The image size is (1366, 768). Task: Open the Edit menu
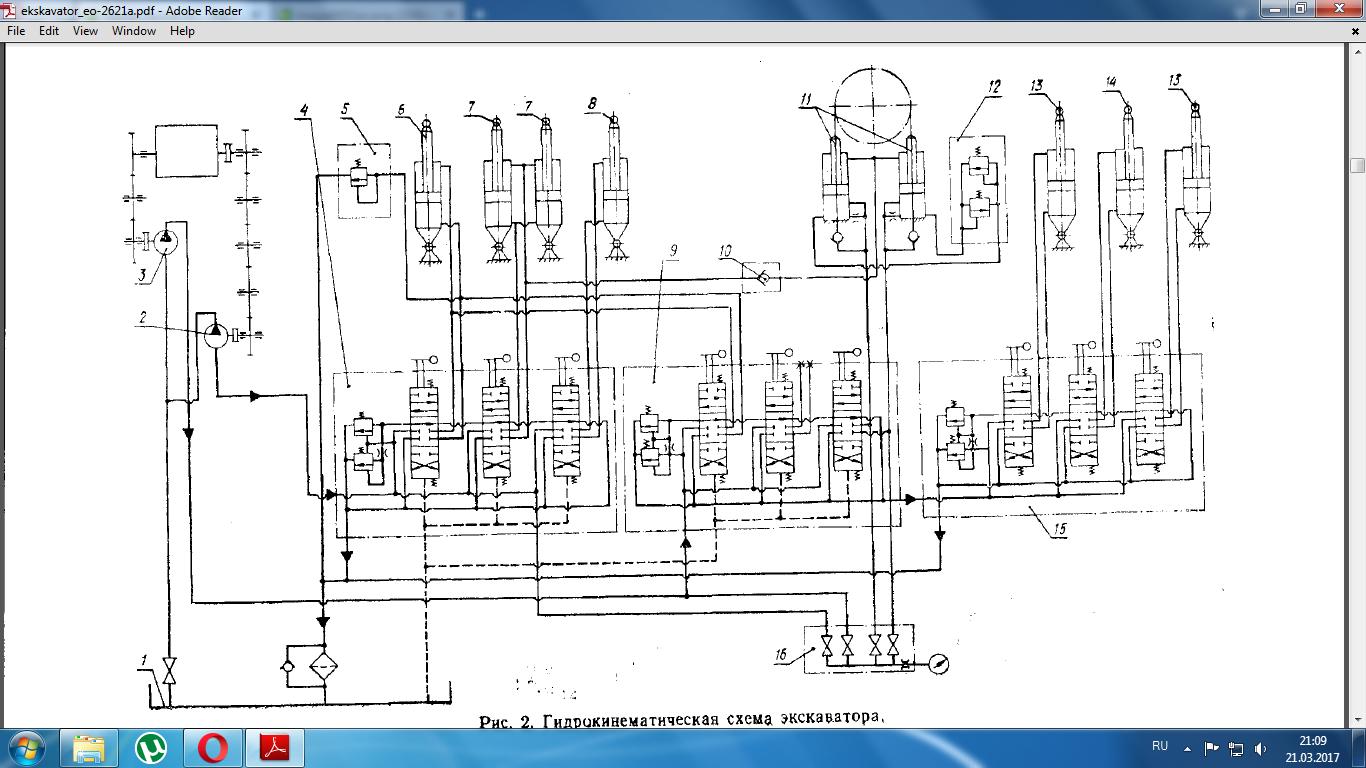(49, 31)
